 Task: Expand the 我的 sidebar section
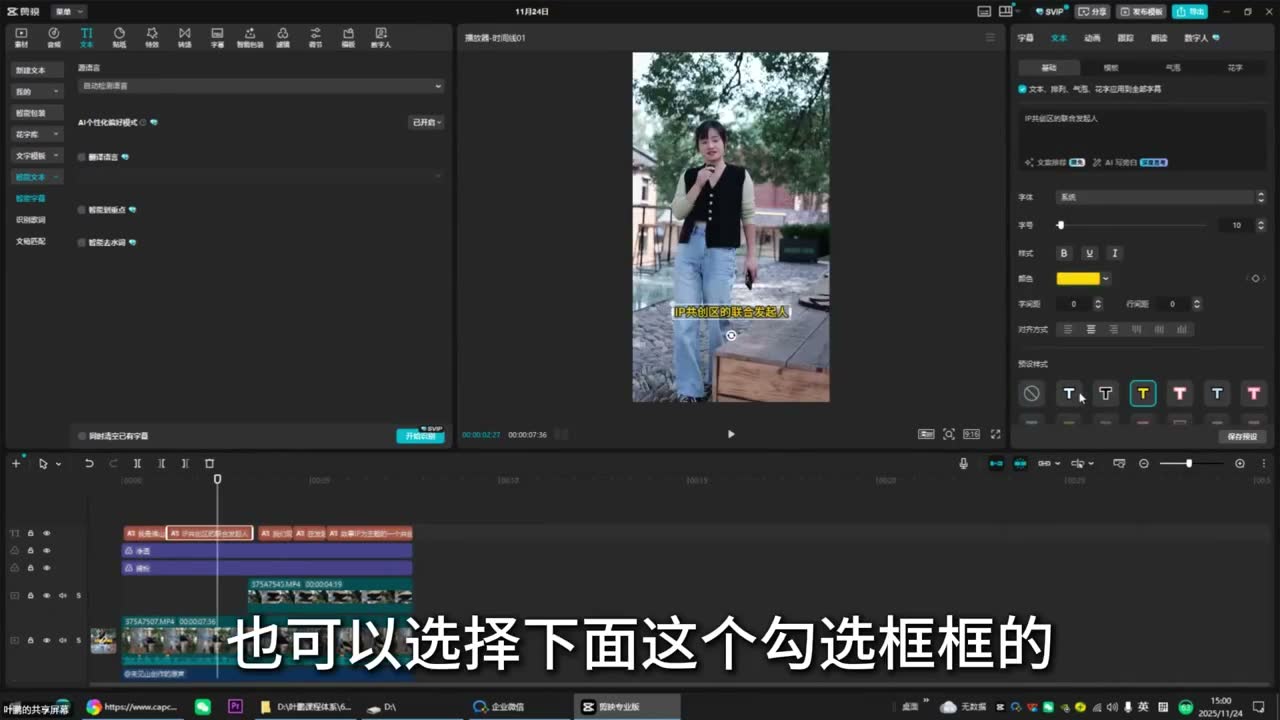[x=37, y=91]
